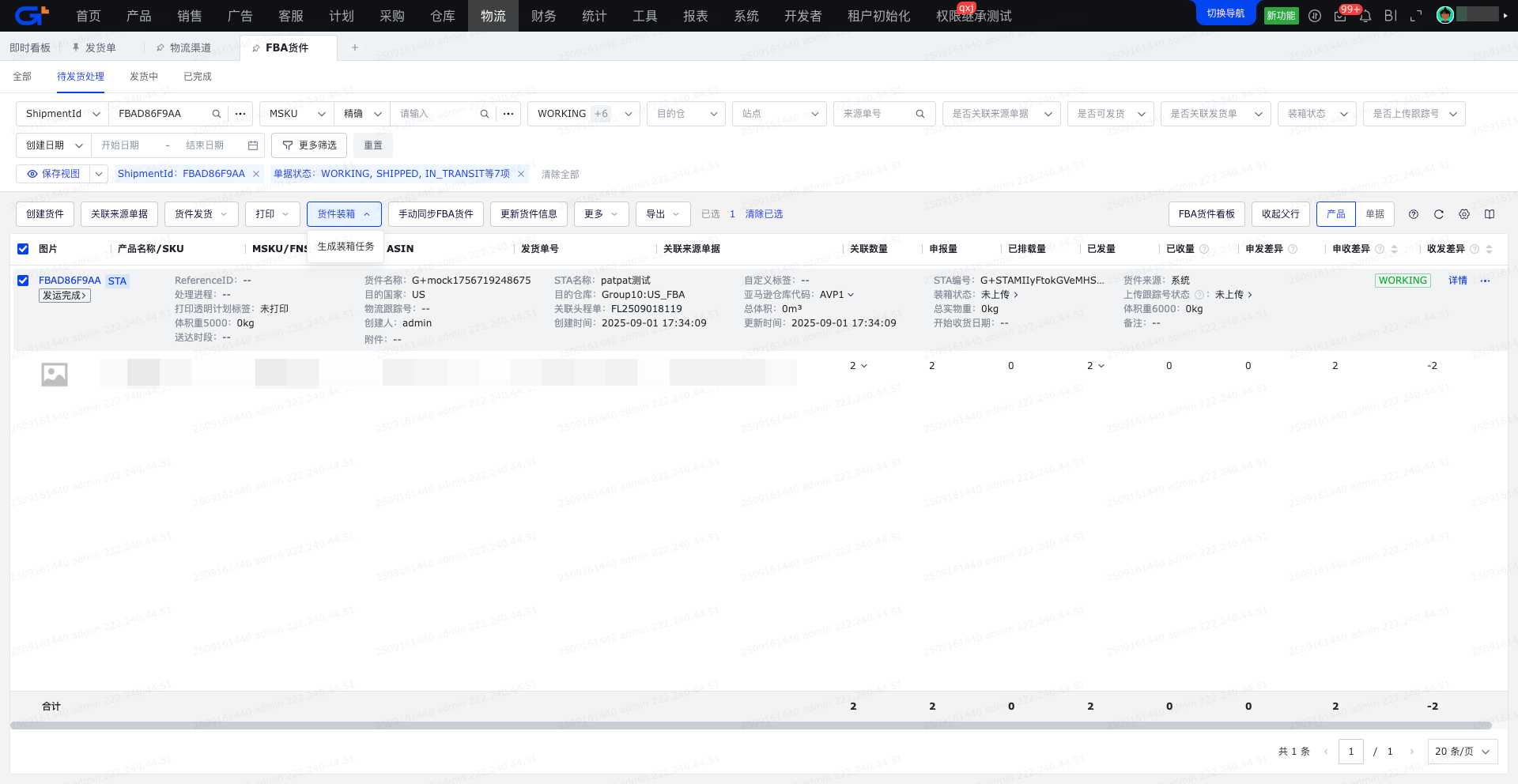Open the 目的仓 dropdown

(686, 114)
